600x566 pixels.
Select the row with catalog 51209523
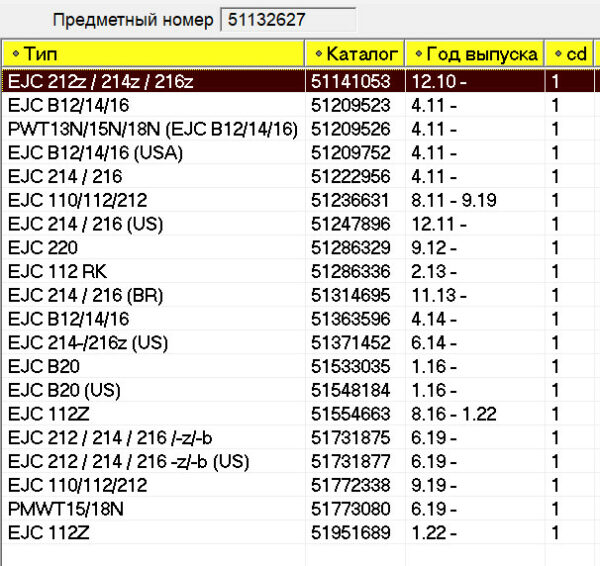pyautogui.click(x=300, y=105)
